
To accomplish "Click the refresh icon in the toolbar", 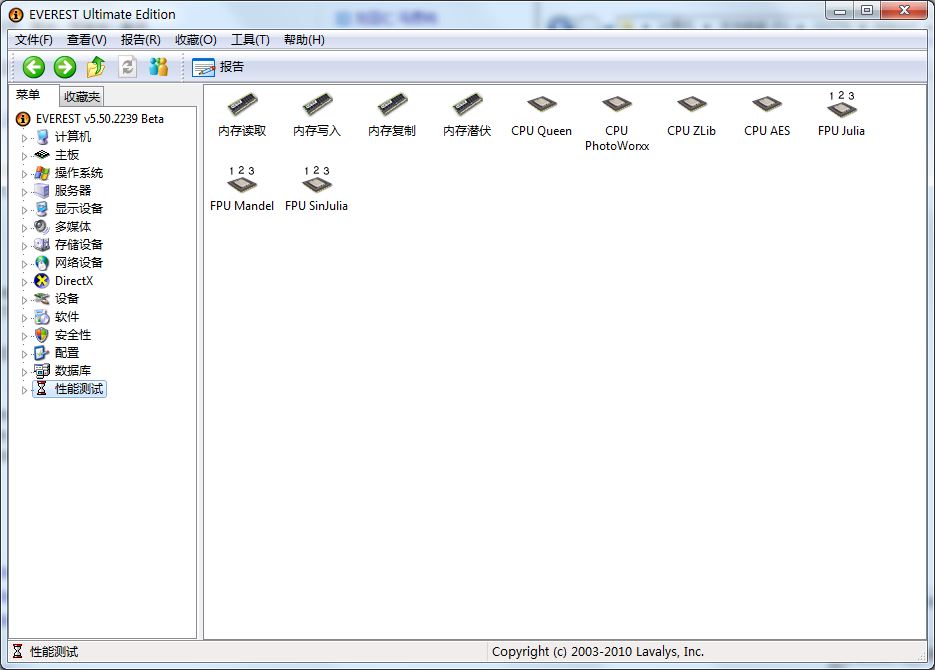I will click(x=128, y=67).
